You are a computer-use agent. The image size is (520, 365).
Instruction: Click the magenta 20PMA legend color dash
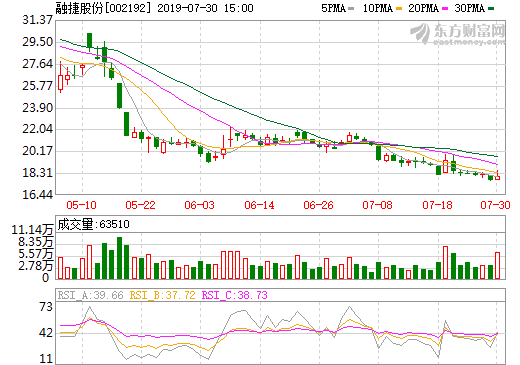(x=445, y=8)
